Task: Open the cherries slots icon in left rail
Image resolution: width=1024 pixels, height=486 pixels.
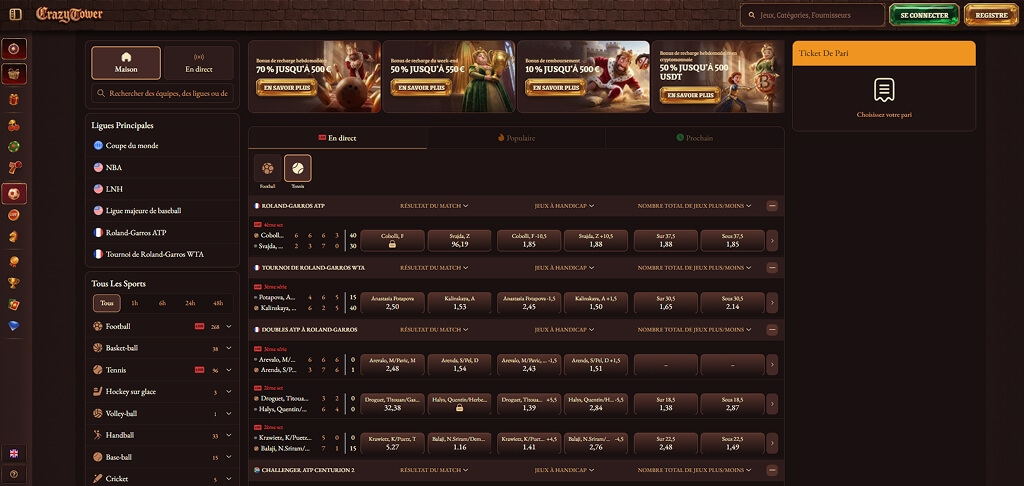Action: [x=14, y=124]
